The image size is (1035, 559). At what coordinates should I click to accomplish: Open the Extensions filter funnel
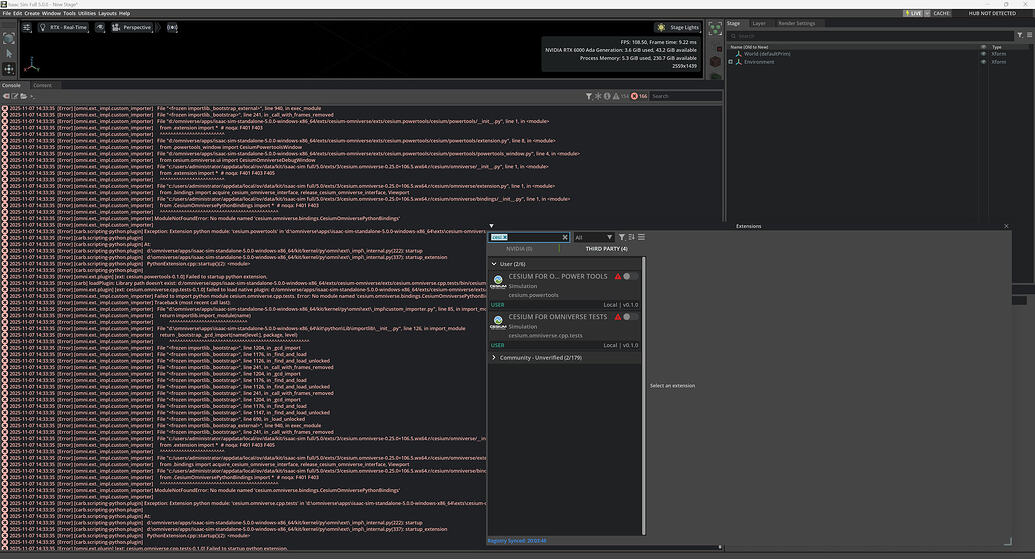pyautogui.click(x=622, y=237)
